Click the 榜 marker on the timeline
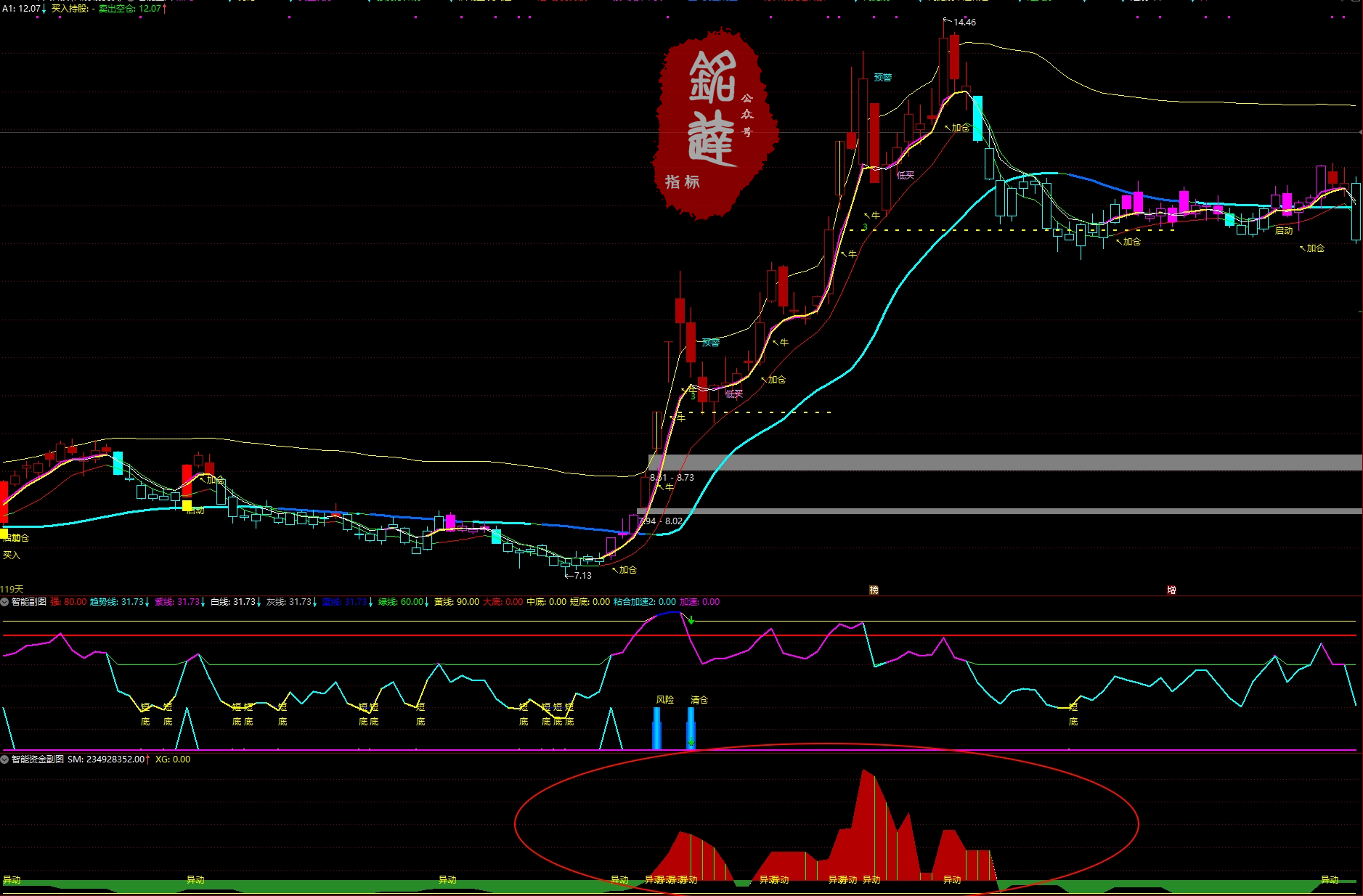The image size is (1363, 896). coord(874,590)
